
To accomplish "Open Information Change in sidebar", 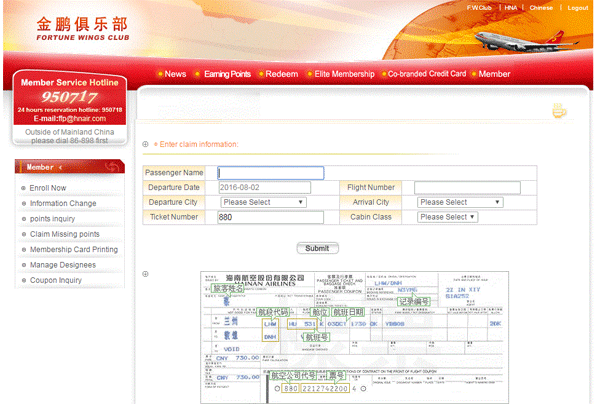I will 63,203.
